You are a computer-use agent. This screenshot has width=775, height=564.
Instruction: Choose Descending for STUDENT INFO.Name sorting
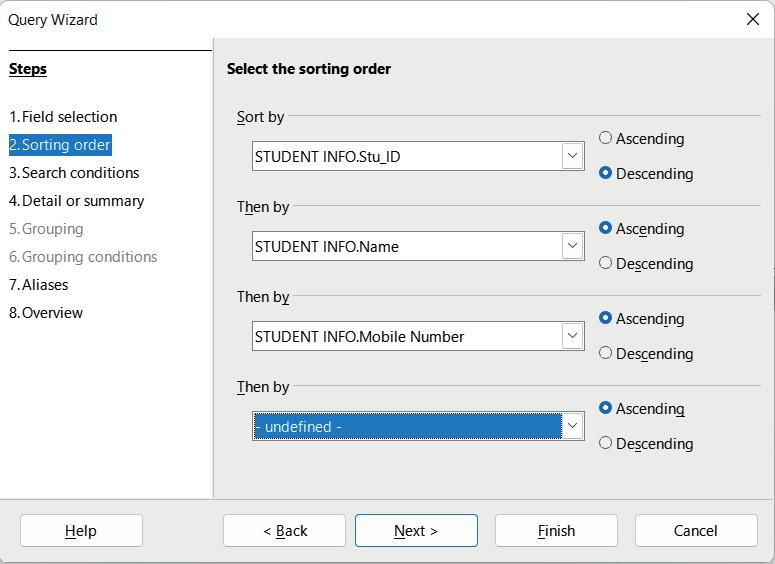[x=606, y=263]
